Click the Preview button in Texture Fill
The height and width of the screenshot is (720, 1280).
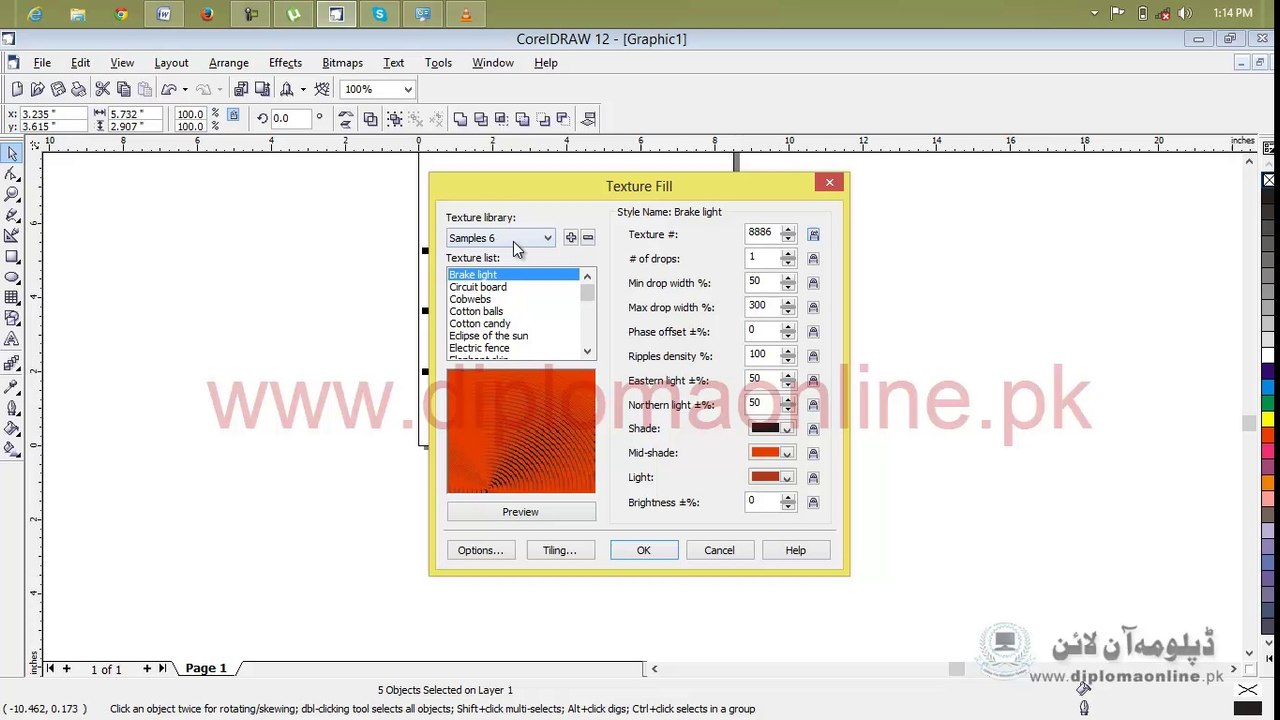(x=521, y=512)
